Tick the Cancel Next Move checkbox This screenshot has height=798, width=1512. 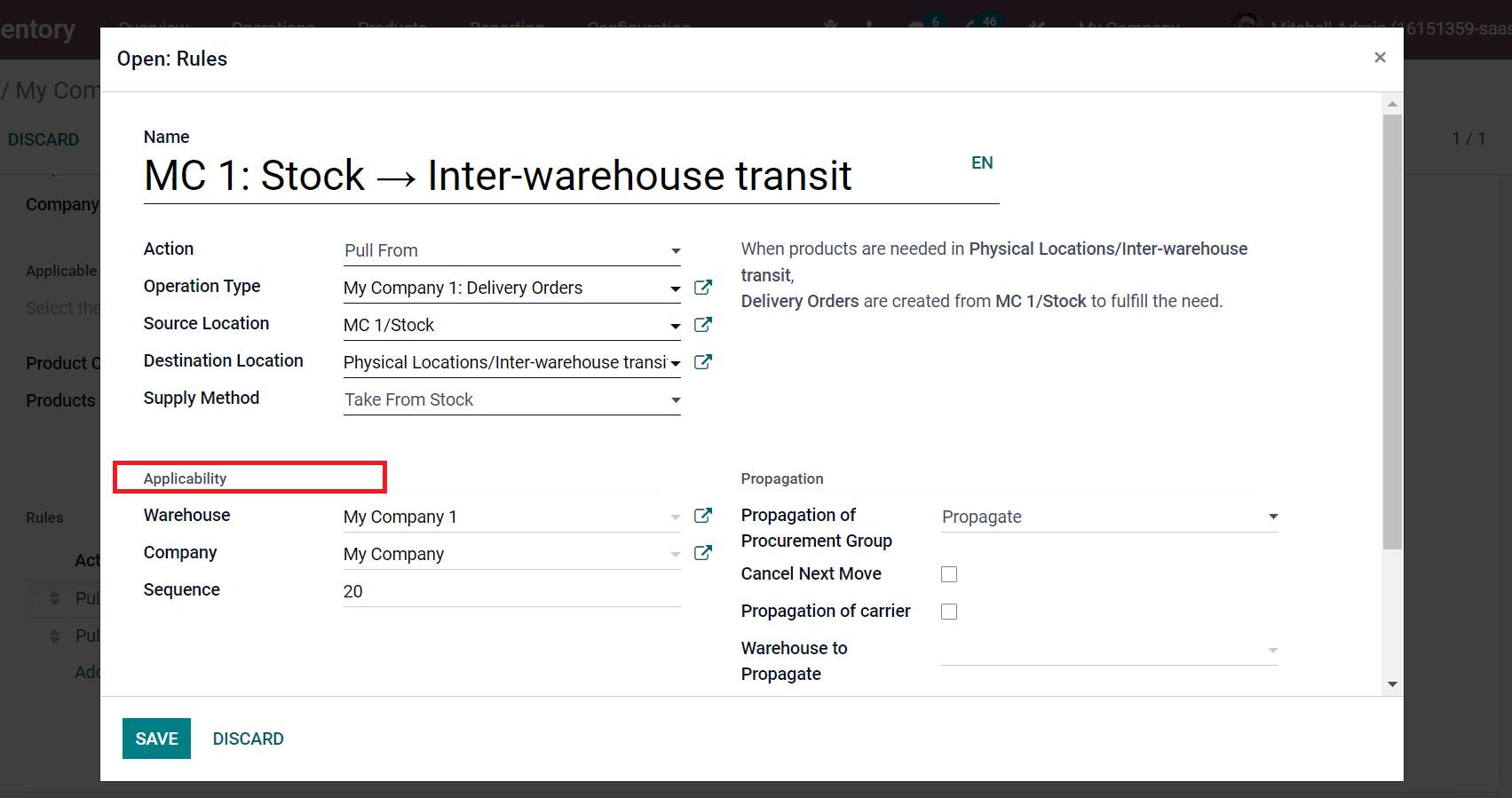[949, 574]
